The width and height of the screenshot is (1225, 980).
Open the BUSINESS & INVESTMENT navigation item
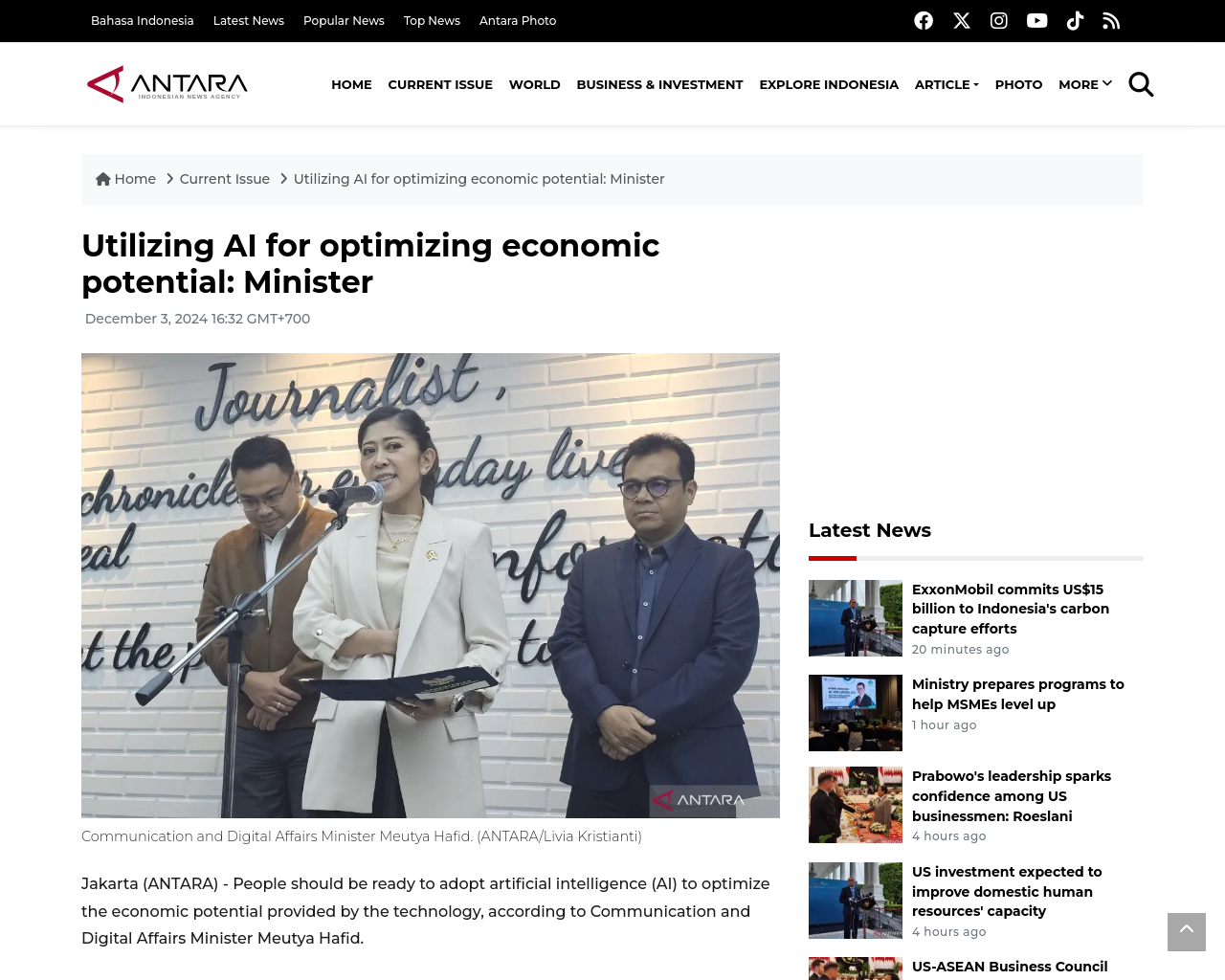pos(659,84)
